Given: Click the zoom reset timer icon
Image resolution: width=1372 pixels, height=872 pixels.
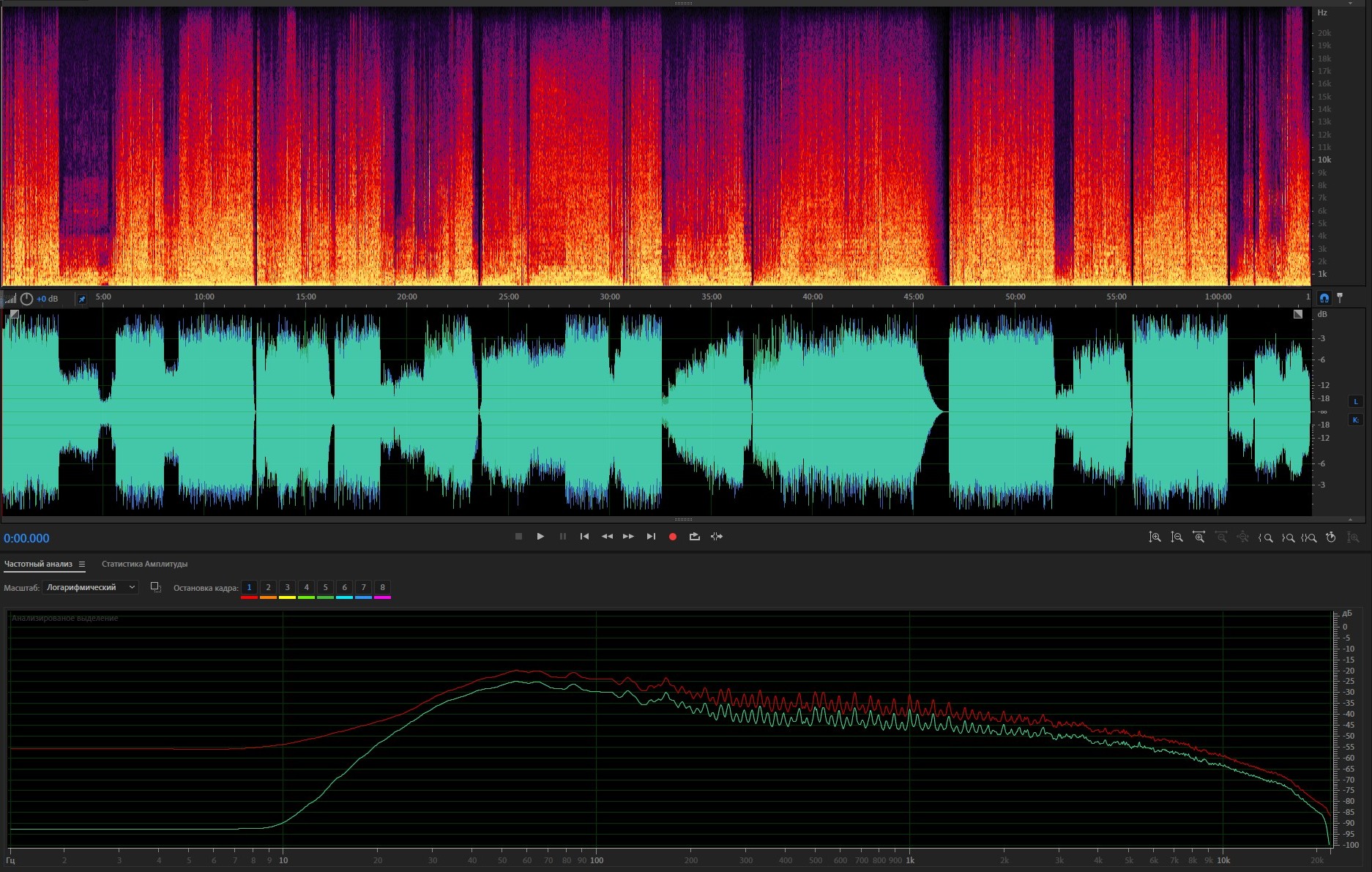Looking at the screenshot, I should [1331, 537].
